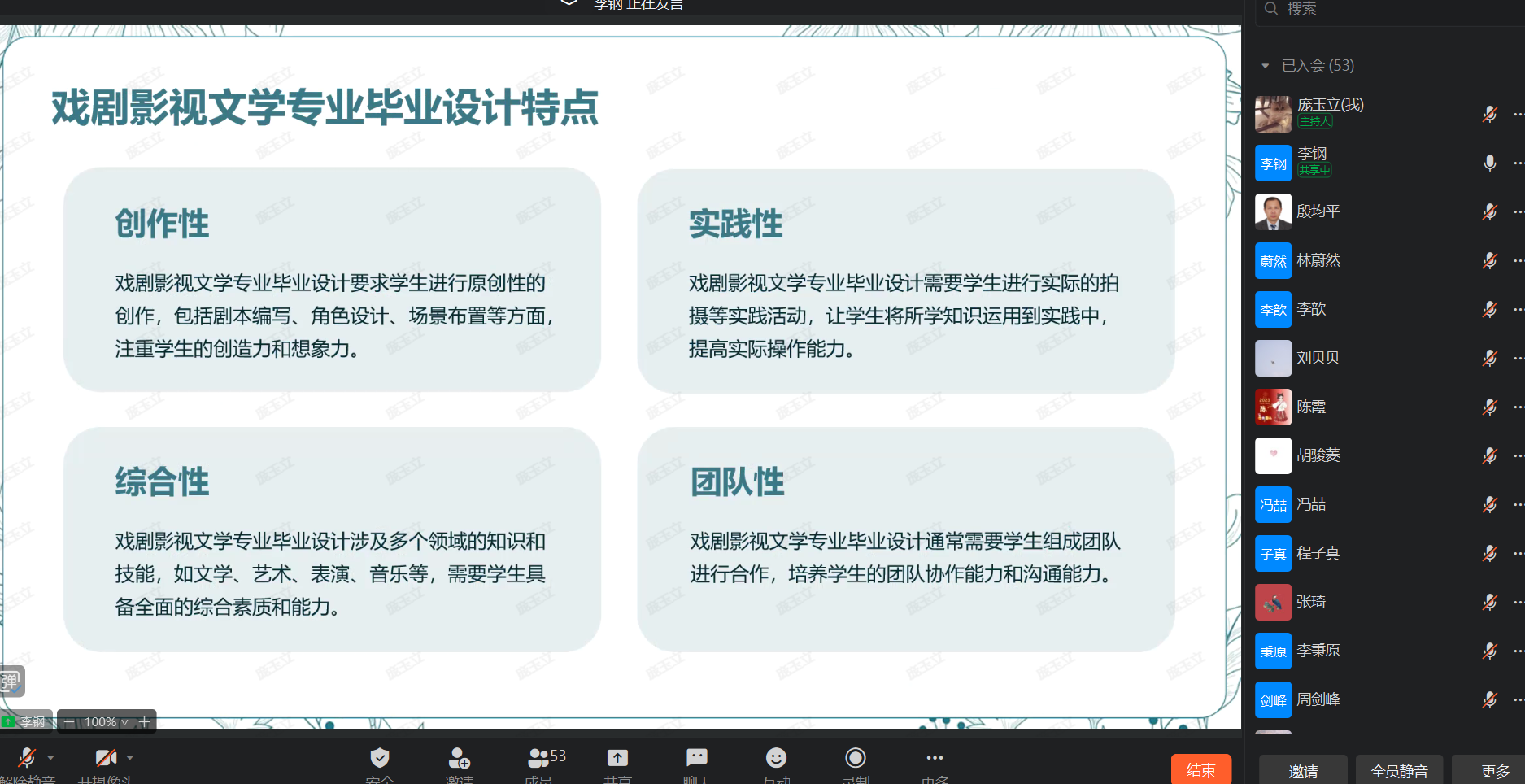The image size is (1525, 784).
Task: Click 林蔚然's blue avatar tile
Action: click(x=1273, y=260)
